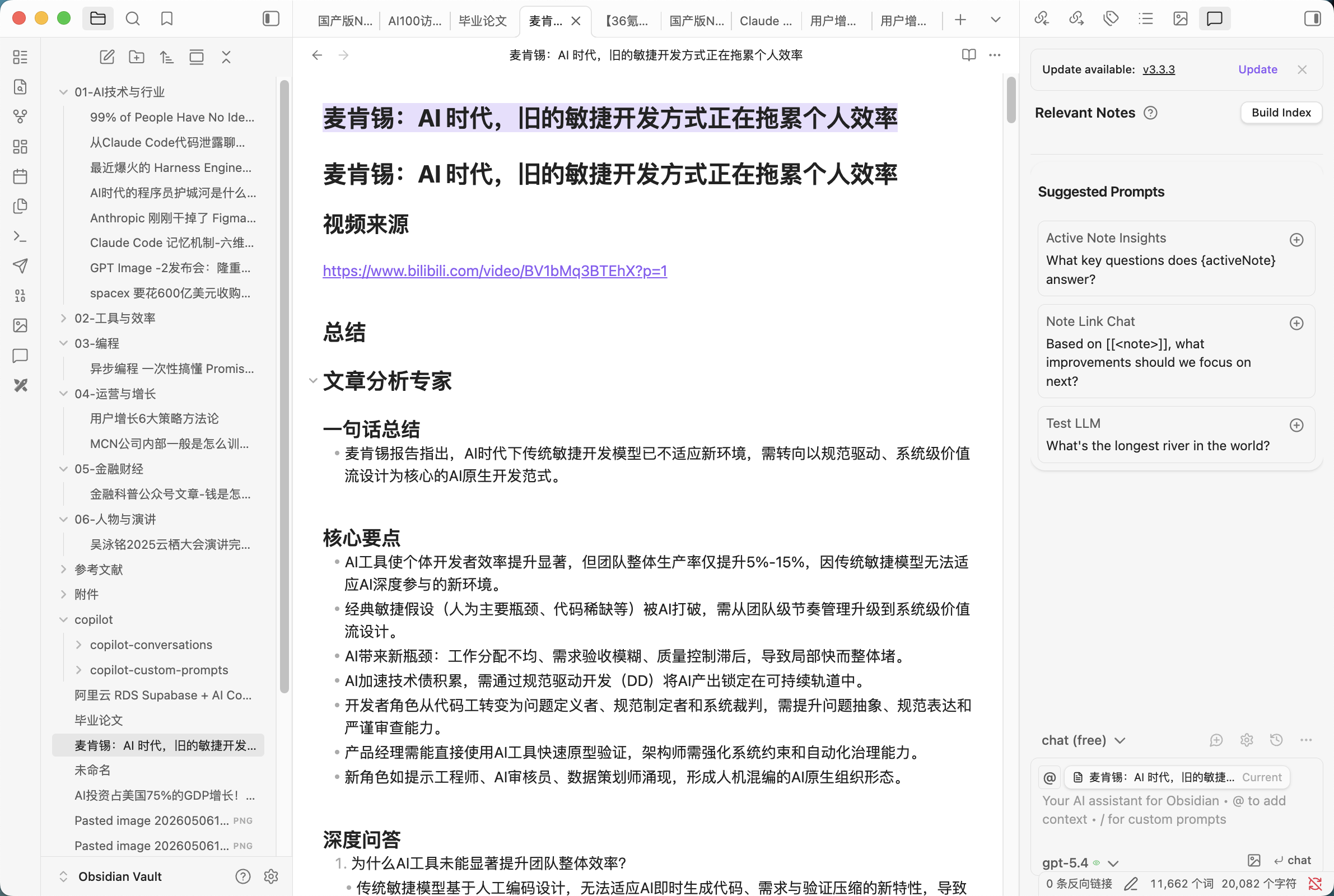1334x896 pixels.
Task: Collapse all folders icon
Action: click(226, 57)
